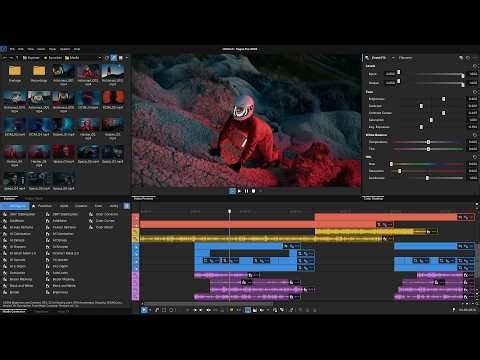Click the refresh icon in media browser toolbar

point(107,58)
